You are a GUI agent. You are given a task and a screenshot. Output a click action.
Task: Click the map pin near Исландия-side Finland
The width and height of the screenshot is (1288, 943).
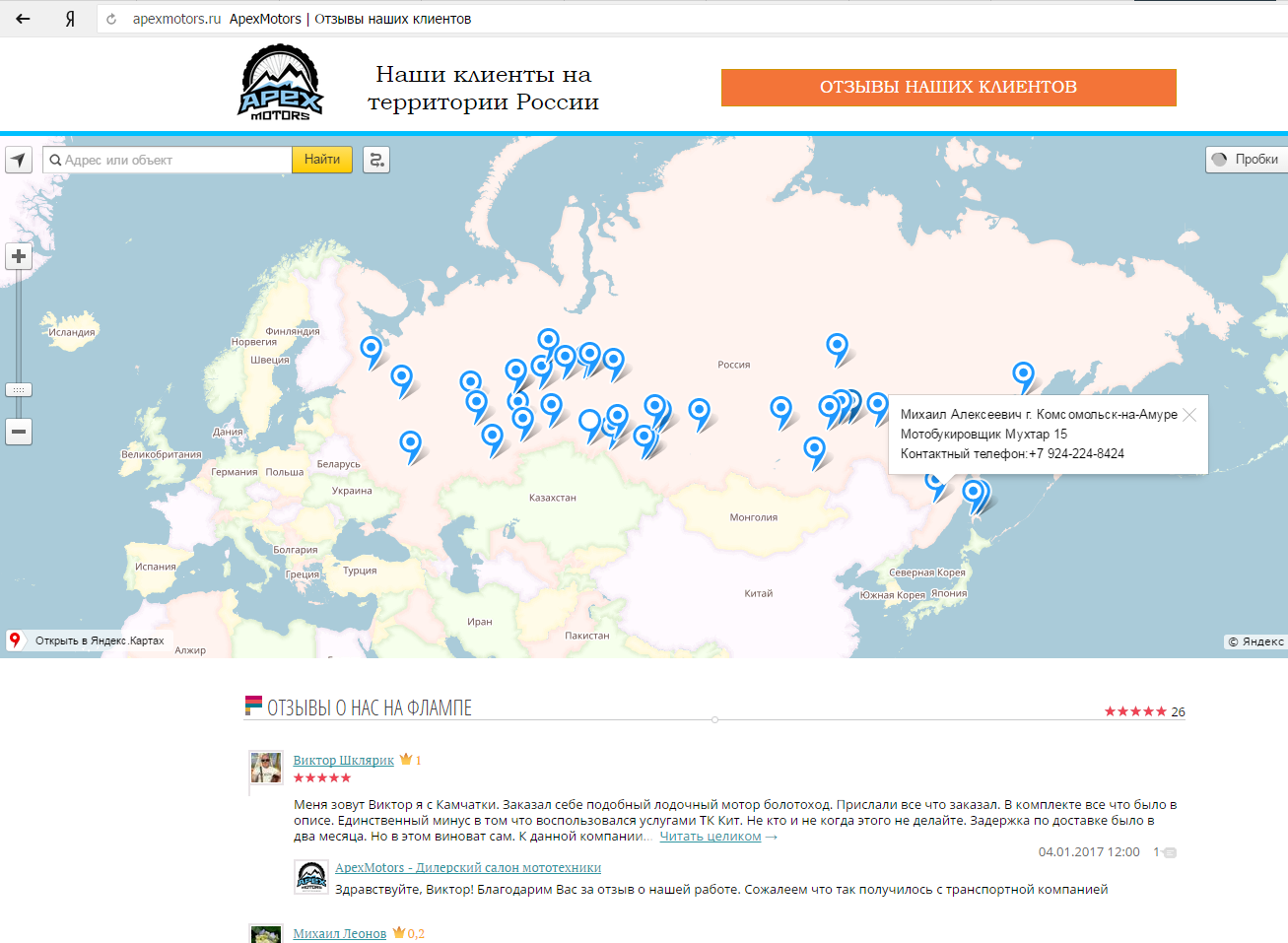pyautogui.click(x=371, y=348)
